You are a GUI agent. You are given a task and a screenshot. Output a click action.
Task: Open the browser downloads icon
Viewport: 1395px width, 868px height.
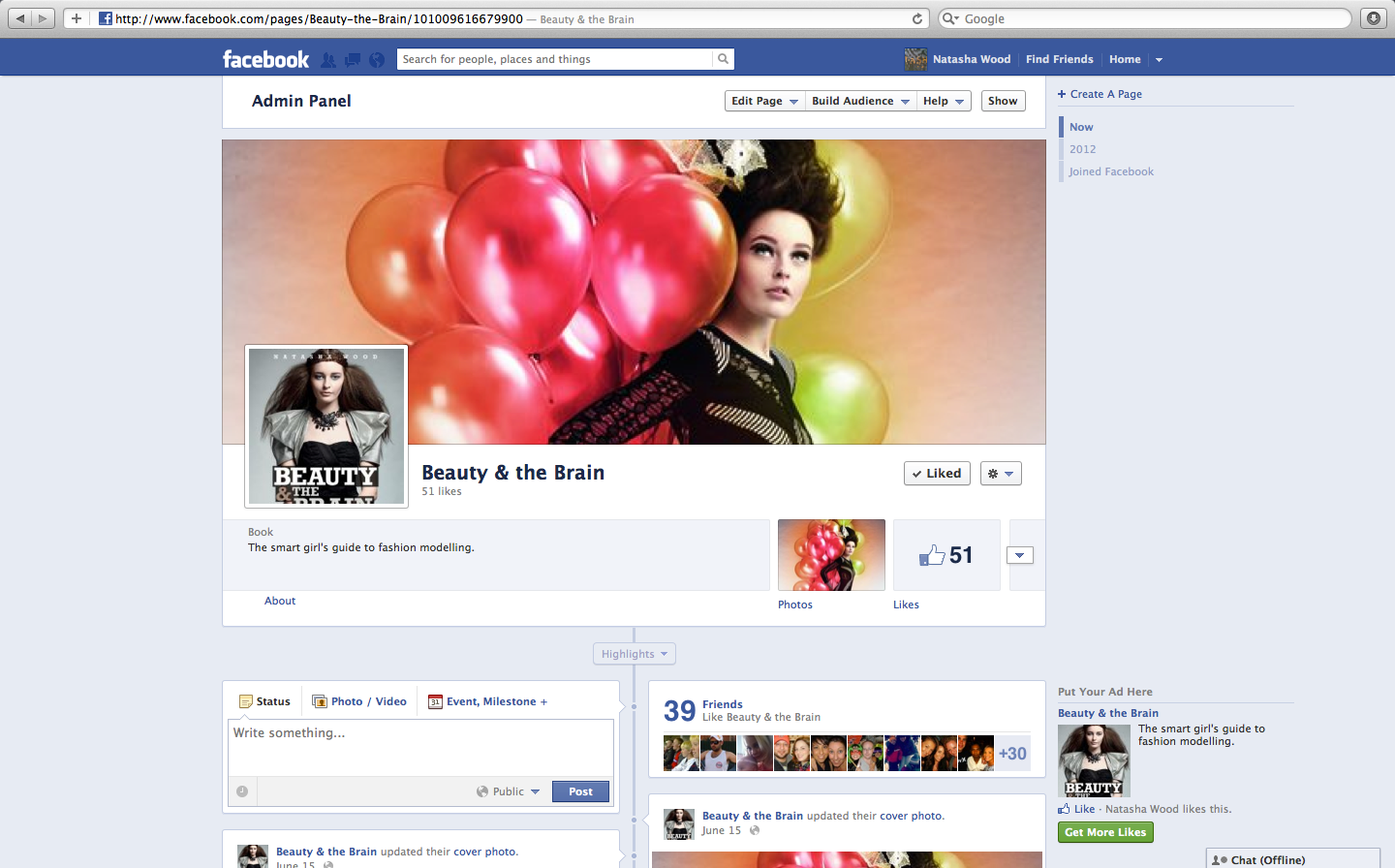pos(1374,18)
